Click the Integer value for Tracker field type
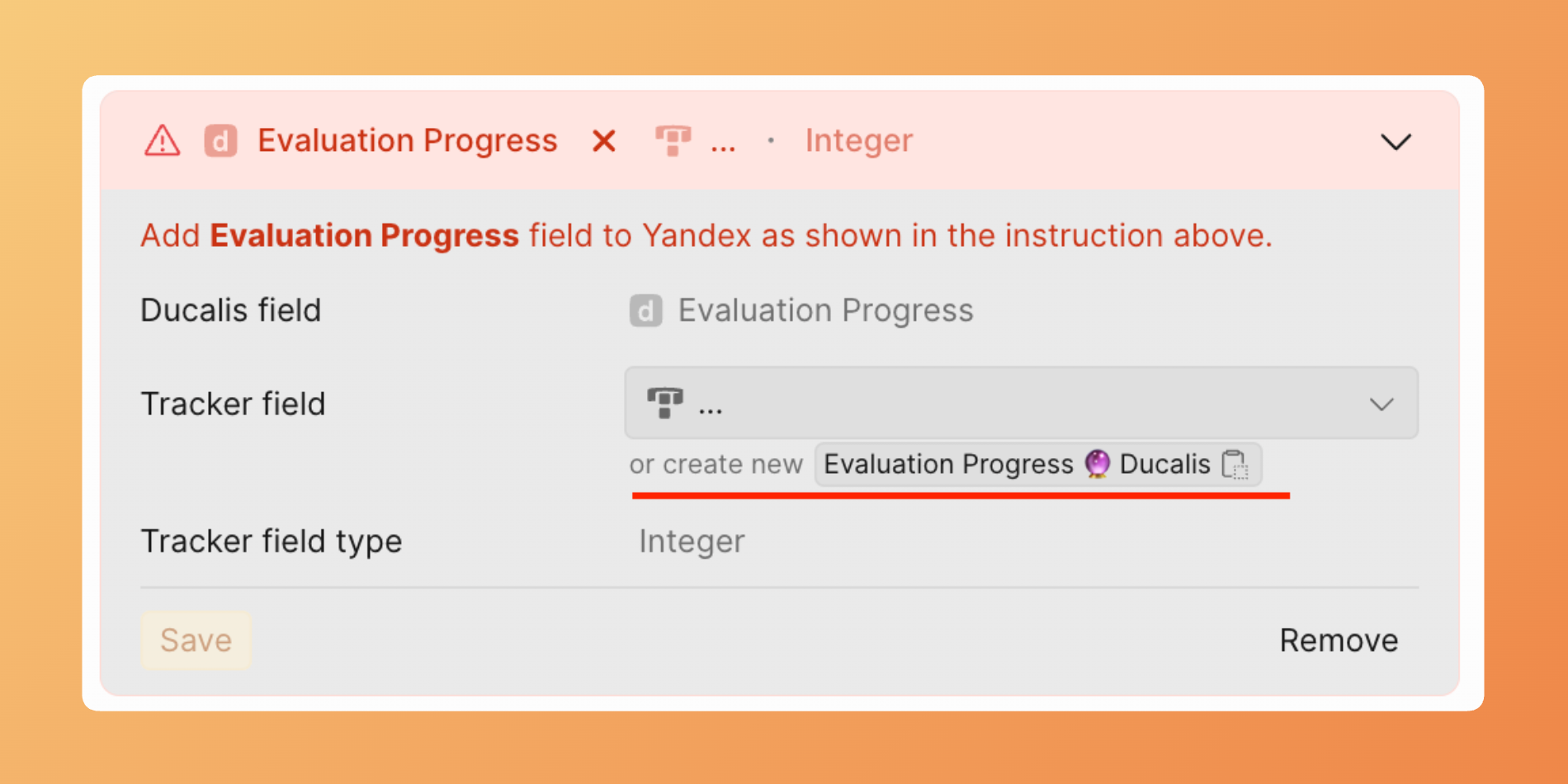This screenshot has width=1568, height=784. [692, 541]
